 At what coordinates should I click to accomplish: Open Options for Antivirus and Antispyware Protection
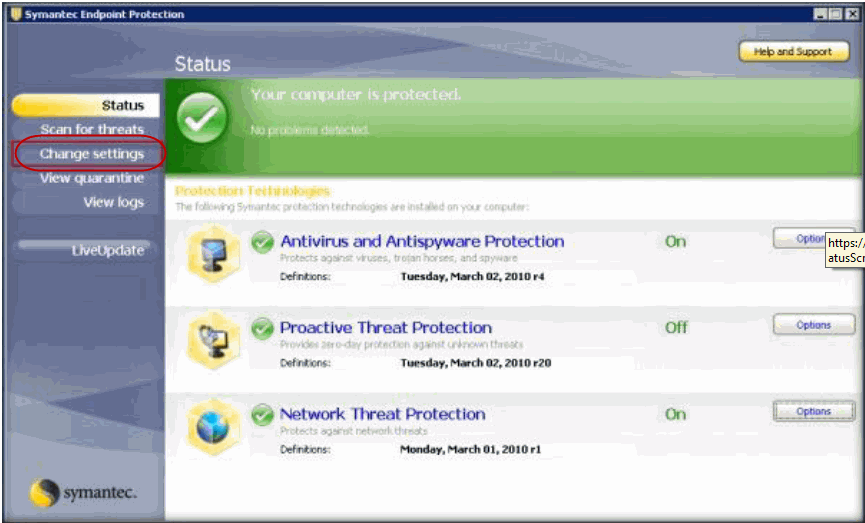800,239
